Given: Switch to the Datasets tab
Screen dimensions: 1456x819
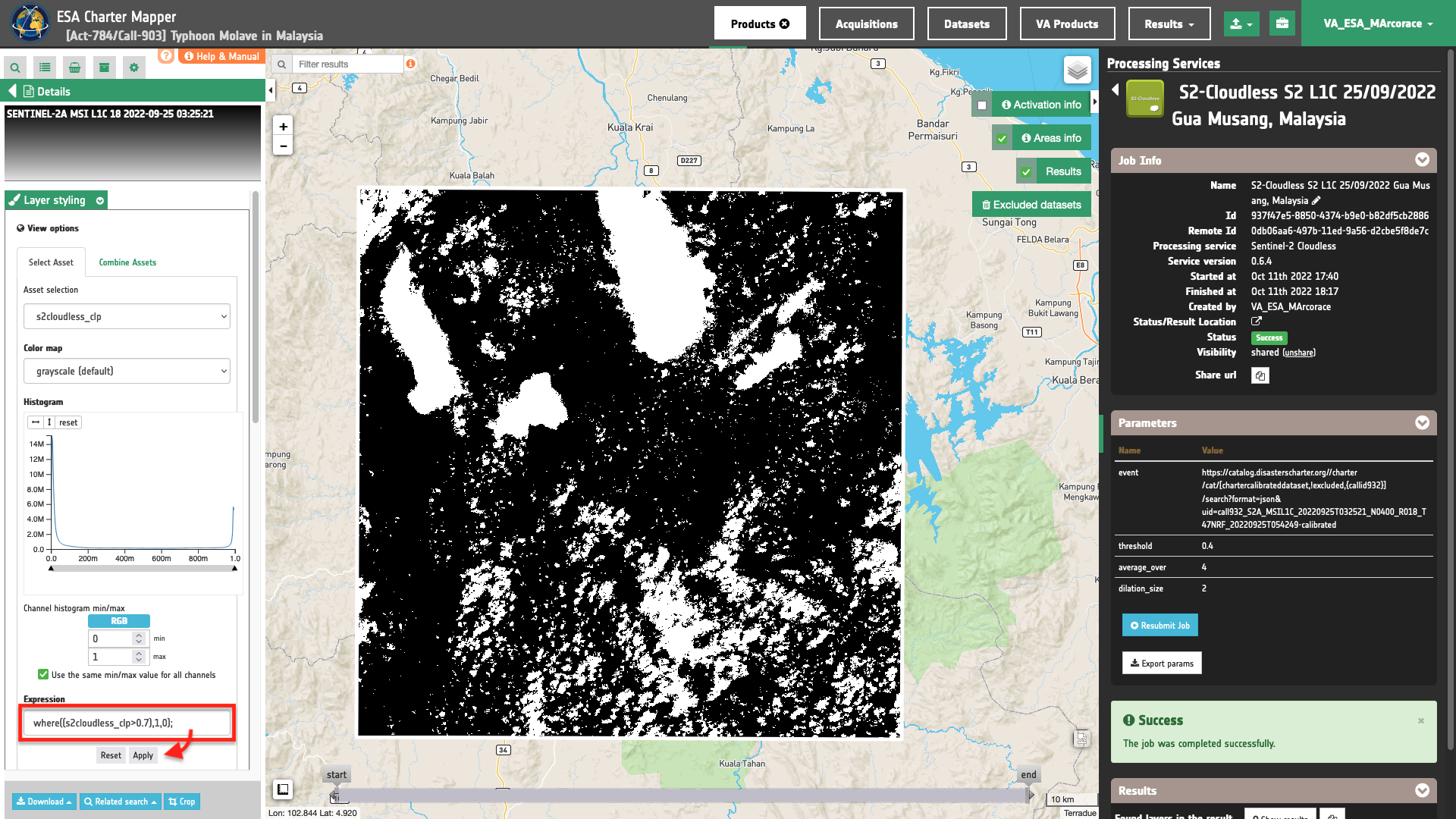Looking at the screenshot, I should (967, 24).
